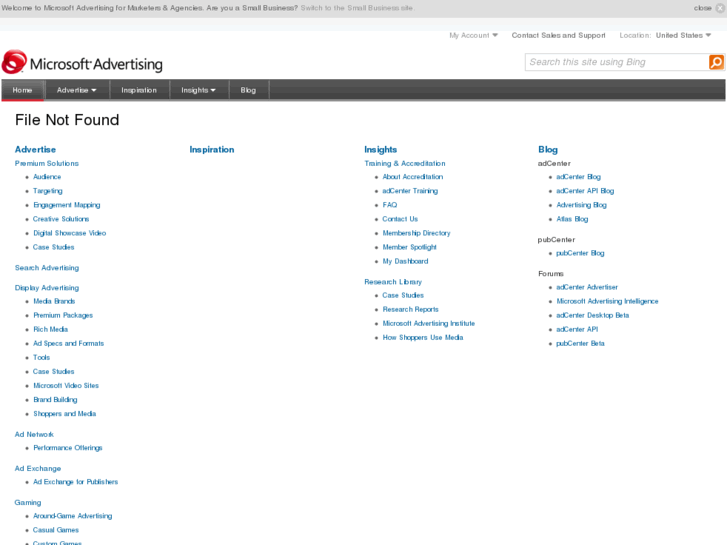
Task: Visit Engagement Mapping link
Action: pos(67,205)
